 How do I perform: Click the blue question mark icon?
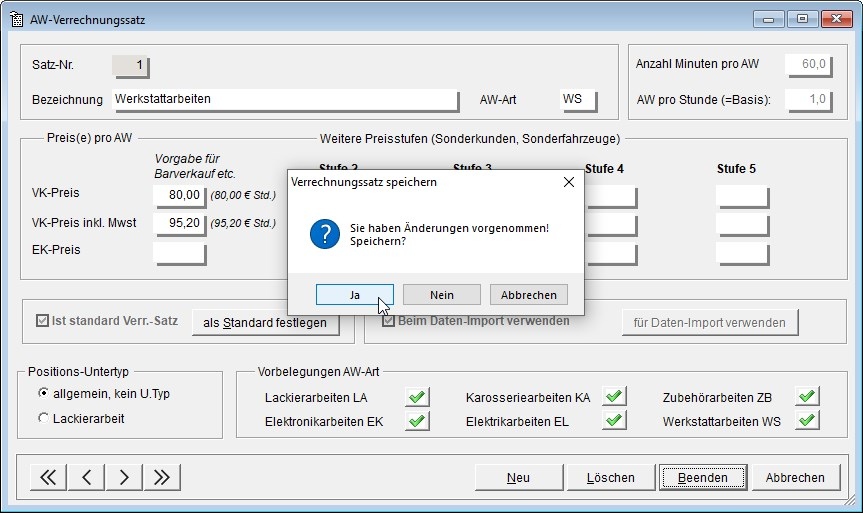325,234
